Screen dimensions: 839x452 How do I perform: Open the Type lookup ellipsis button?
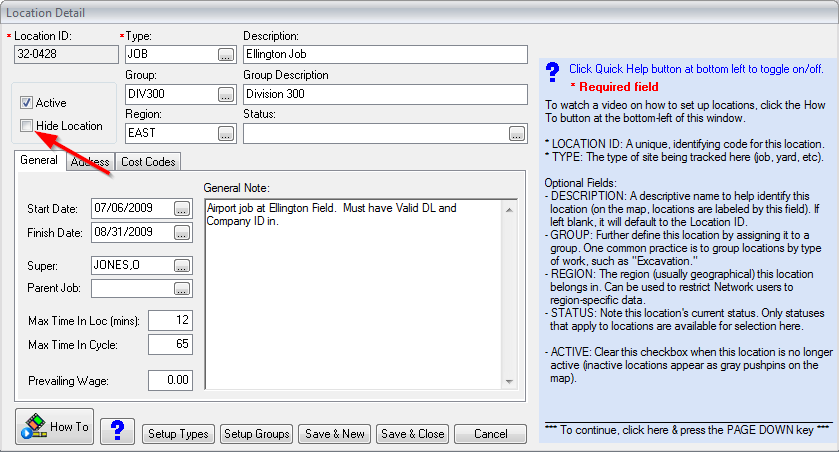[226, 55]
